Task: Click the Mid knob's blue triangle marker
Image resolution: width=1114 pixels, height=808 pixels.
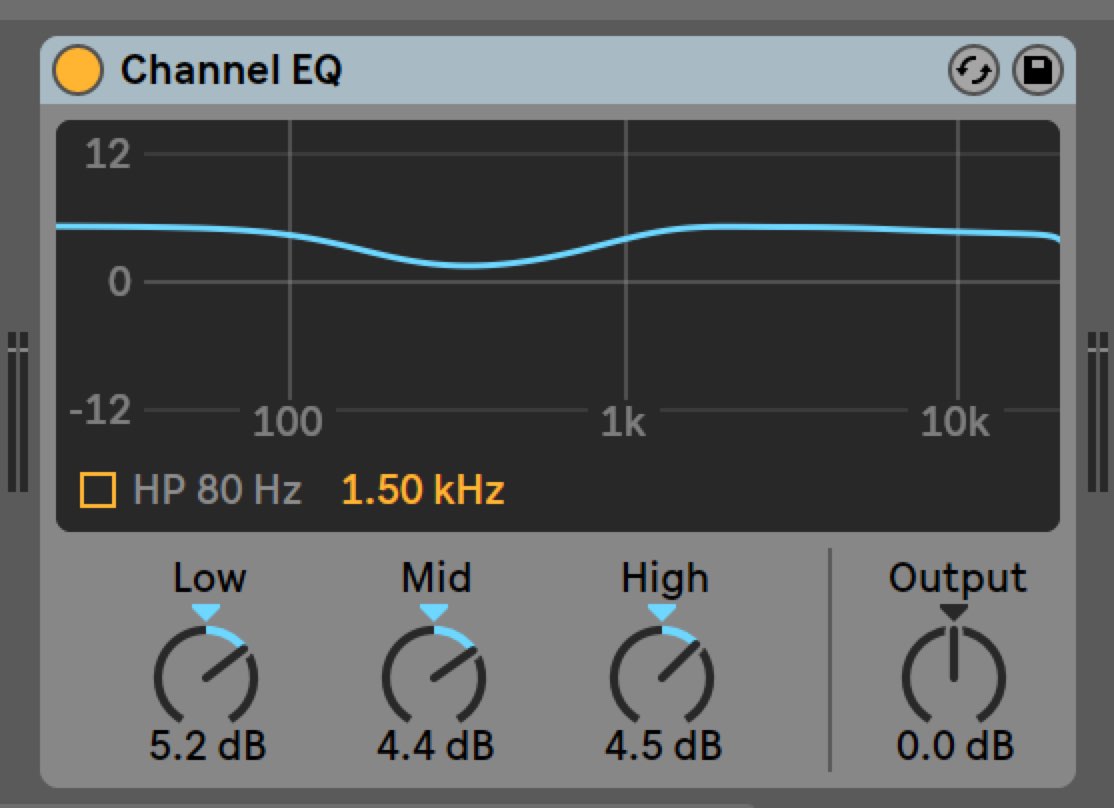Action: coord(434,613)
